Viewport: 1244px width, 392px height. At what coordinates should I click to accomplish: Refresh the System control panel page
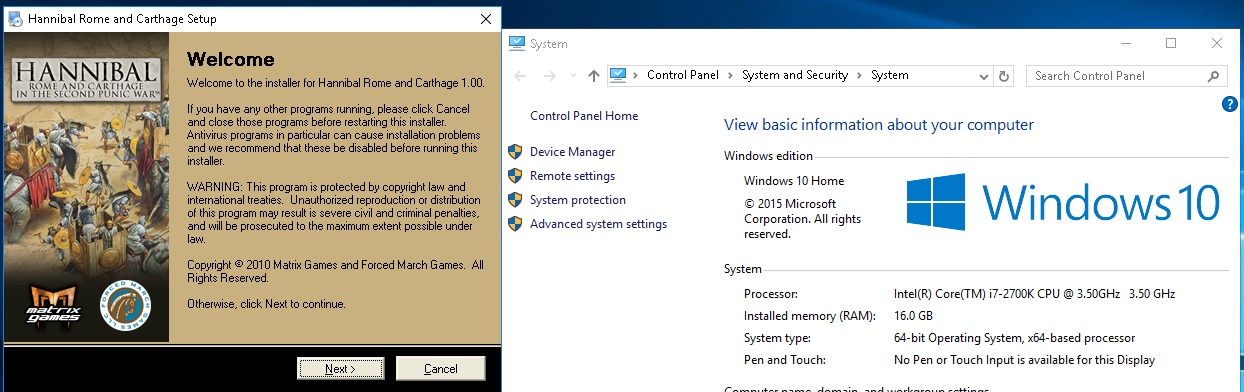point(1005,76)
